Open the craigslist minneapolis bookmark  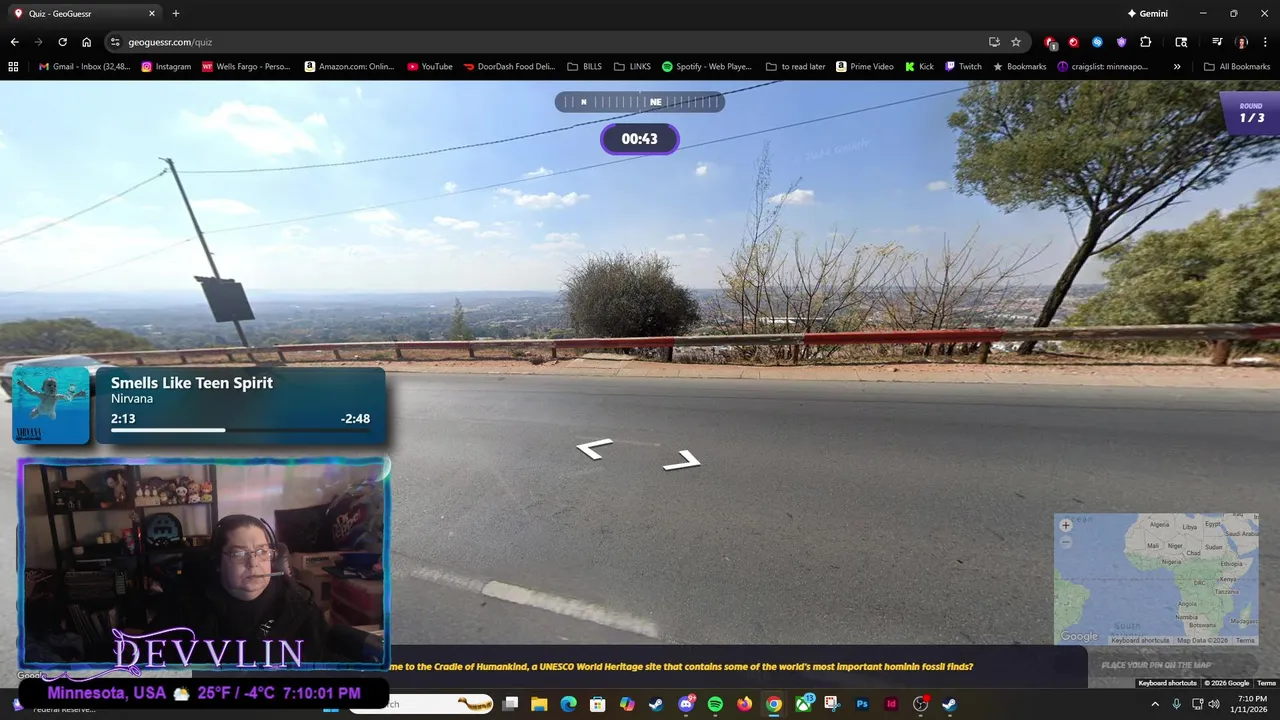pyautogui.click(x=1103, y=67)
